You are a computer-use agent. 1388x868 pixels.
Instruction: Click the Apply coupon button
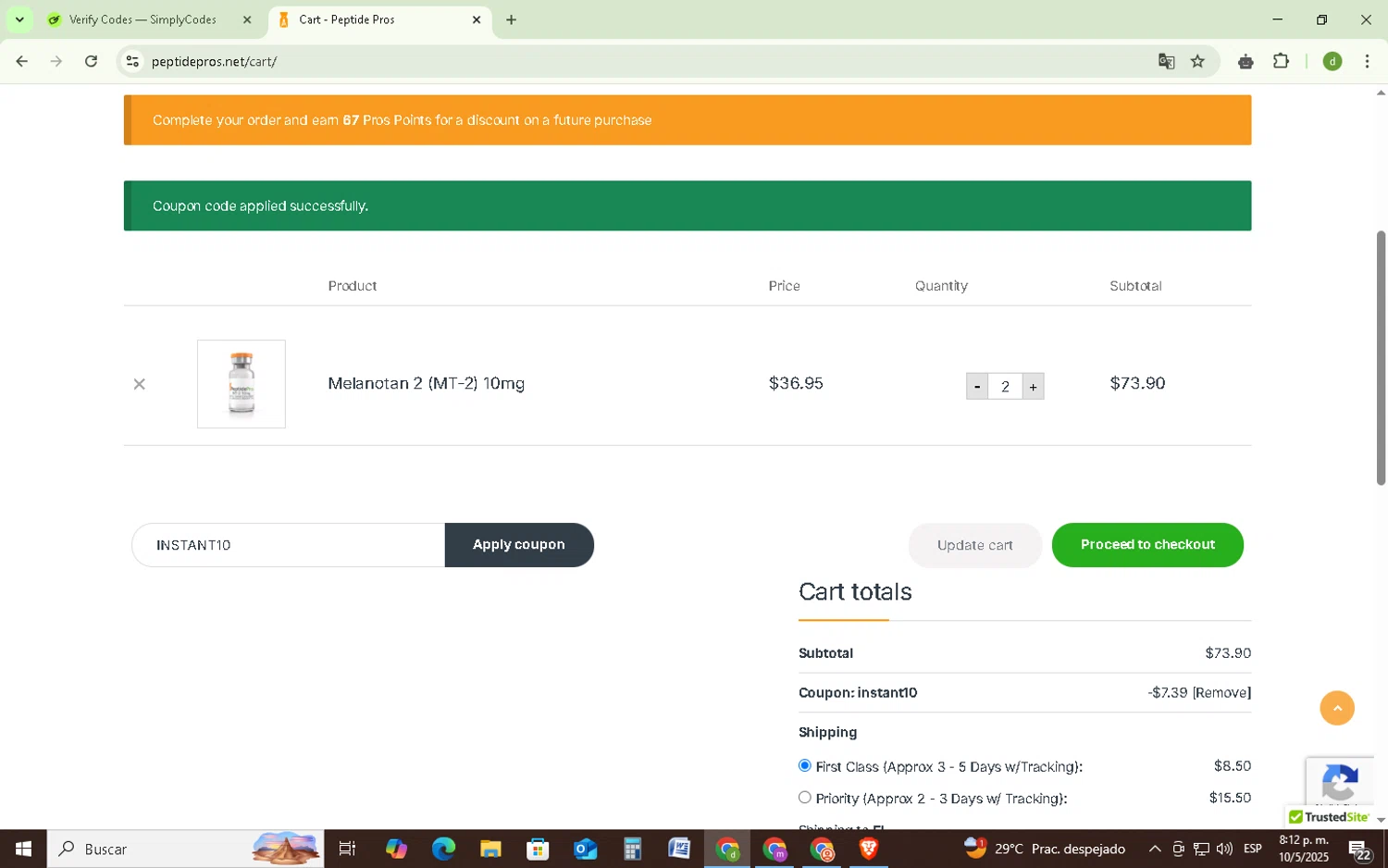[519, 545]
